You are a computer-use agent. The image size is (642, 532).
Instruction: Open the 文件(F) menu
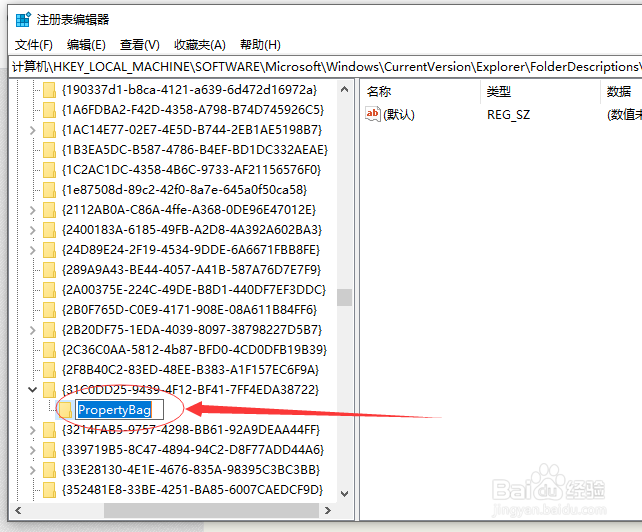pos(34,45)
